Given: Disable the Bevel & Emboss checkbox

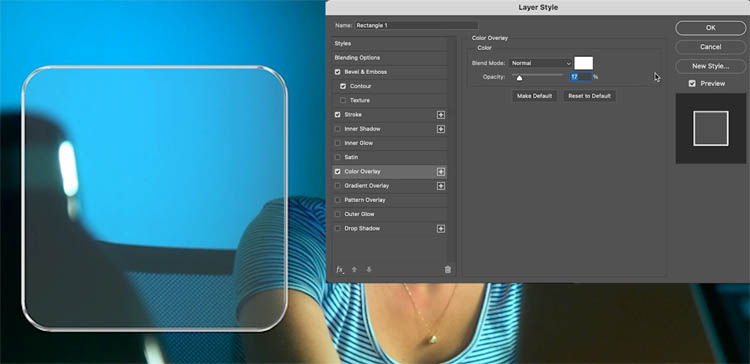Looking at the screenshot, I should [338, 72].
